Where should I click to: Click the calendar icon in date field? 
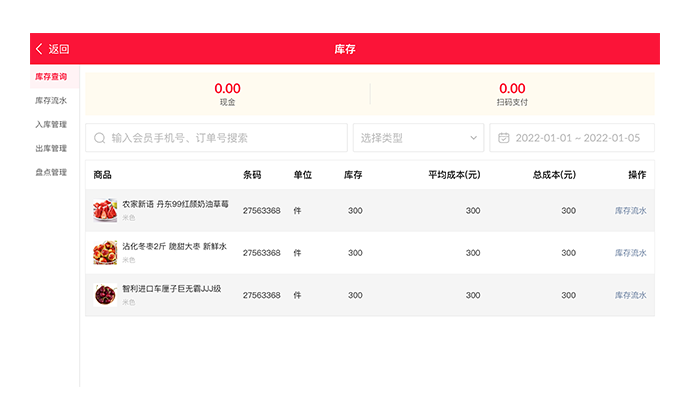503,138
